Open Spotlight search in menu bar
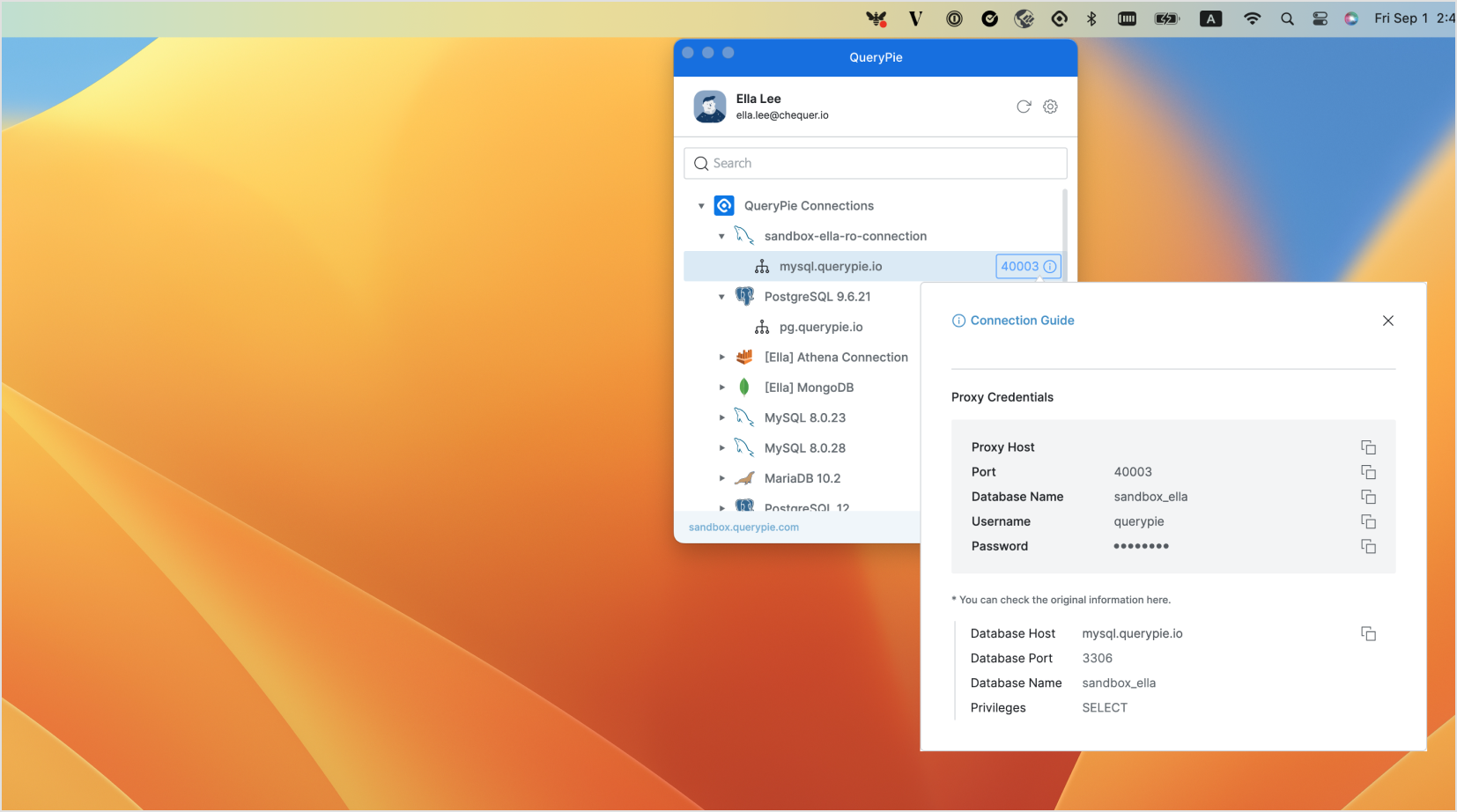Image resolution: width=1457 pixels, height=812 pixels. coord(1287,18)
